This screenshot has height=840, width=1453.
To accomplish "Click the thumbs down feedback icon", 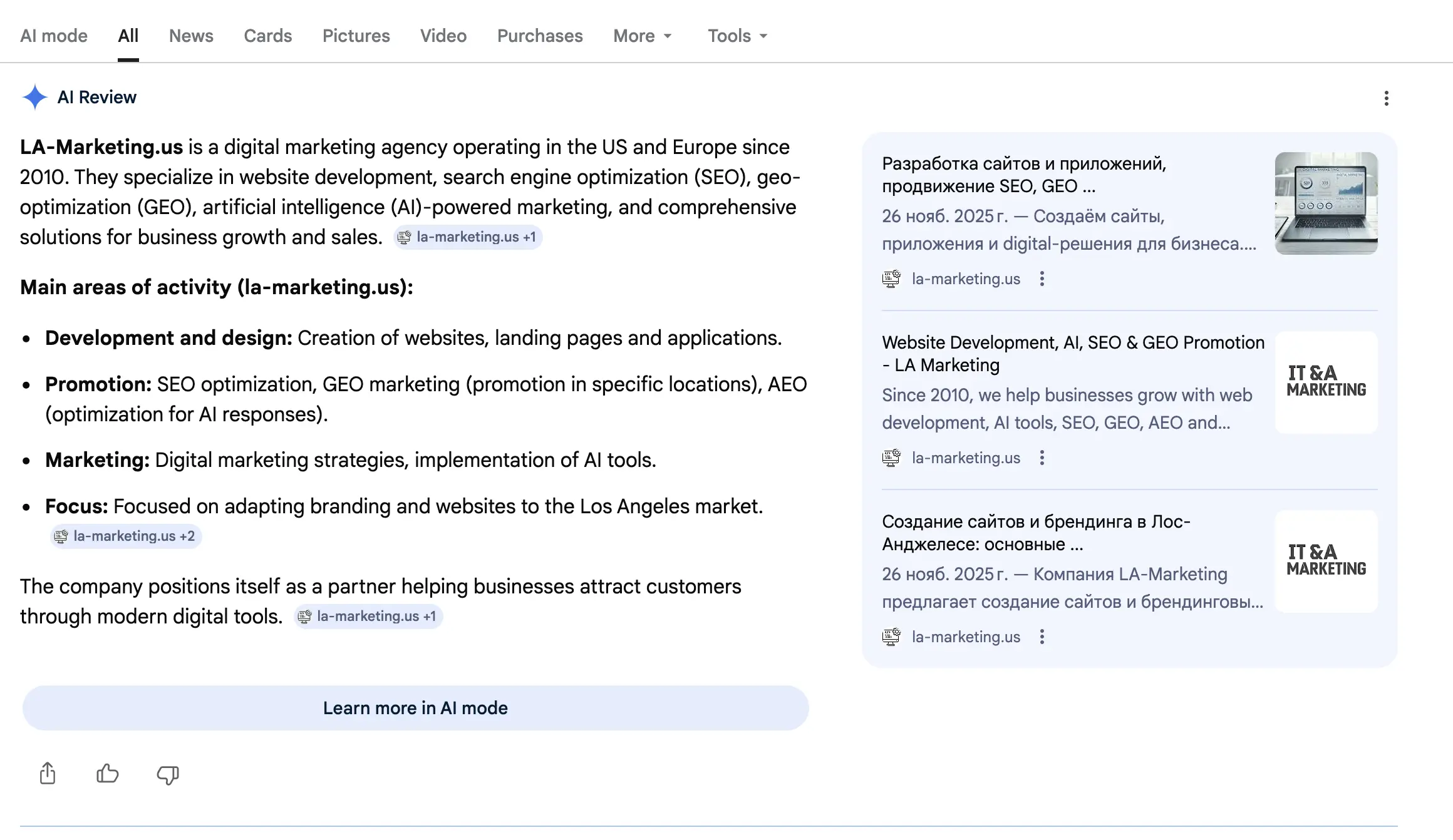I will point(167,775).
